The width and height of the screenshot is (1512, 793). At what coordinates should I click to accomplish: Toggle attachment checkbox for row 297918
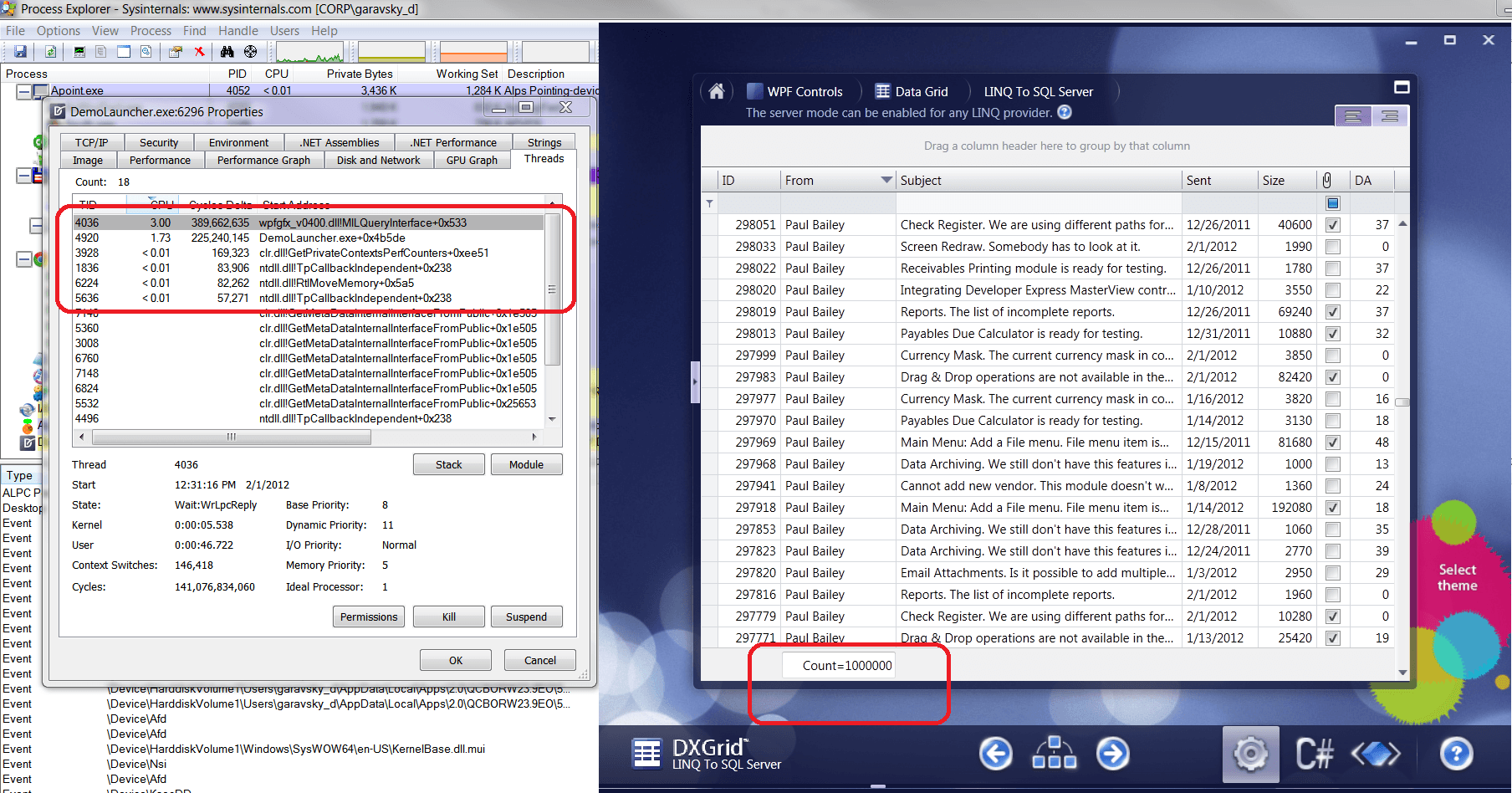tap(1333, 508)
